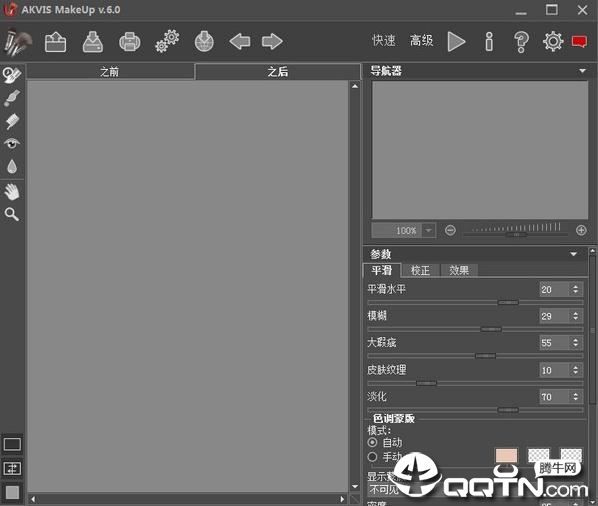
Task: Click the 模糊 value field showing 29
Action: pyautogui.click(x=555, y=316)
